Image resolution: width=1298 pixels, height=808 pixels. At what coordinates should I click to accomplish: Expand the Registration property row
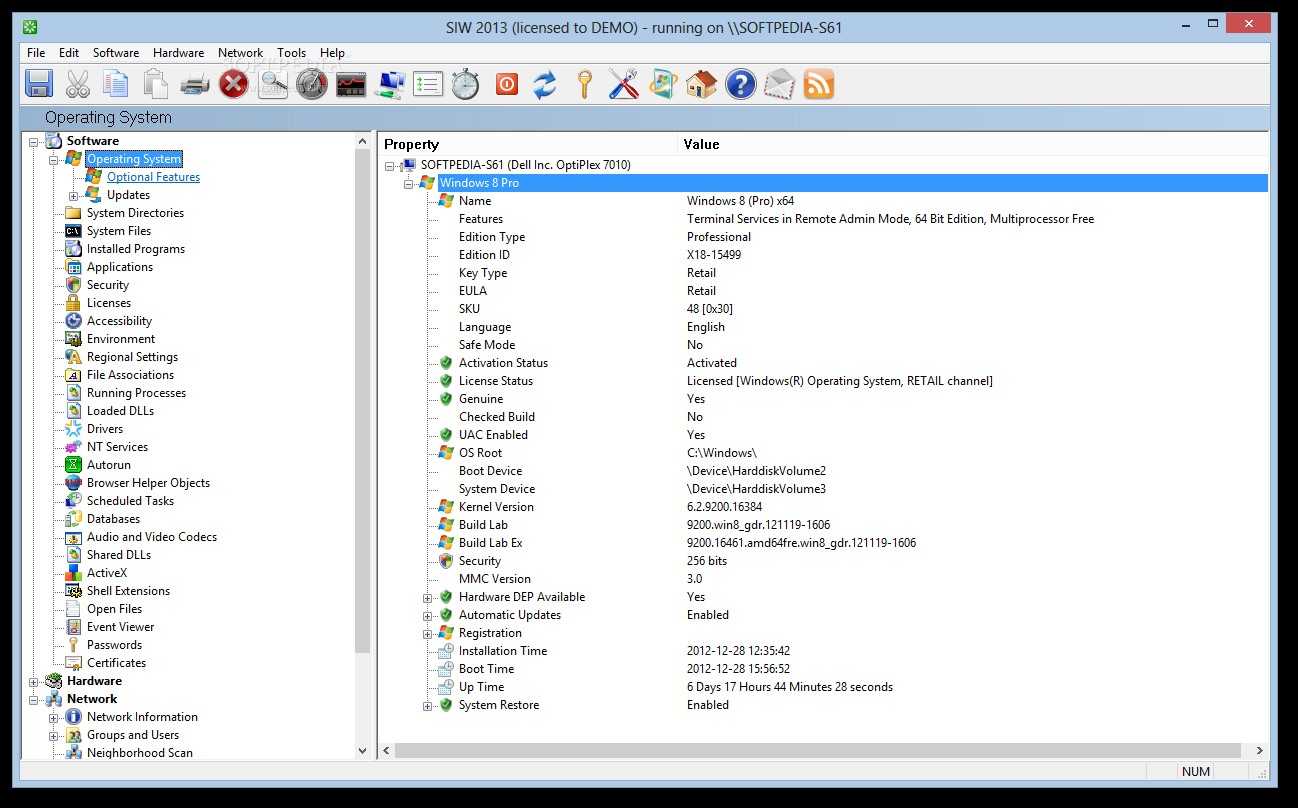click(428, 633)
